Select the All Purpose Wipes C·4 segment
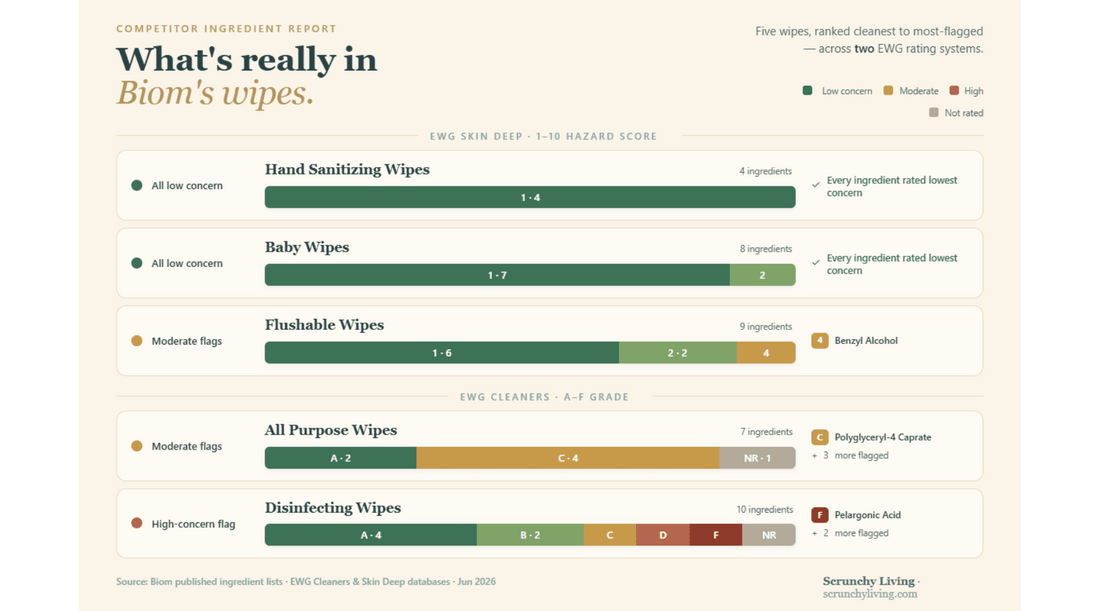The height and width of the screenshot is (611, 1100). tap(568, 458)
